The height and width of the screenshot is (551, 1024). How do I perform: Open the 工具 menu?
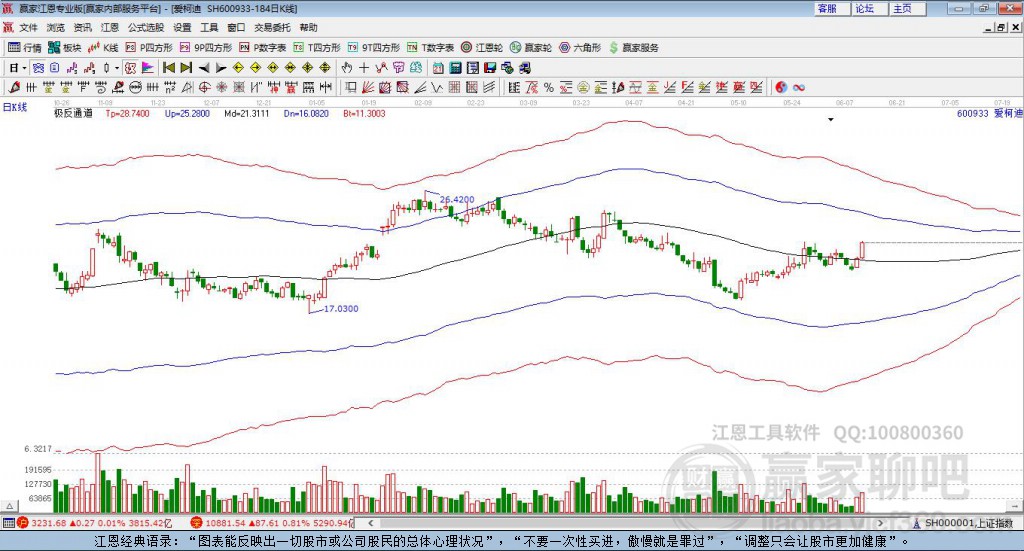pyautogui.click(x=209, y=27)
